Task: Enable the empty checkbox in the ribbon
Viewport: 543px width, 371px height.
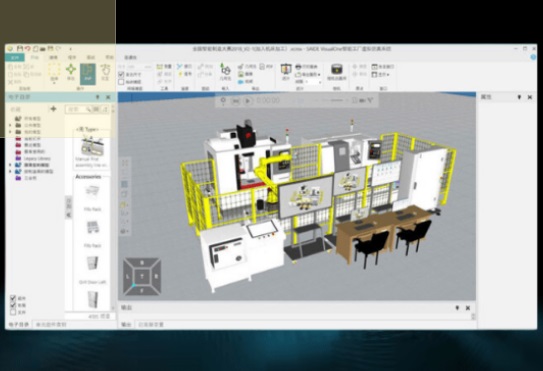Action: (x=121, y=82)
